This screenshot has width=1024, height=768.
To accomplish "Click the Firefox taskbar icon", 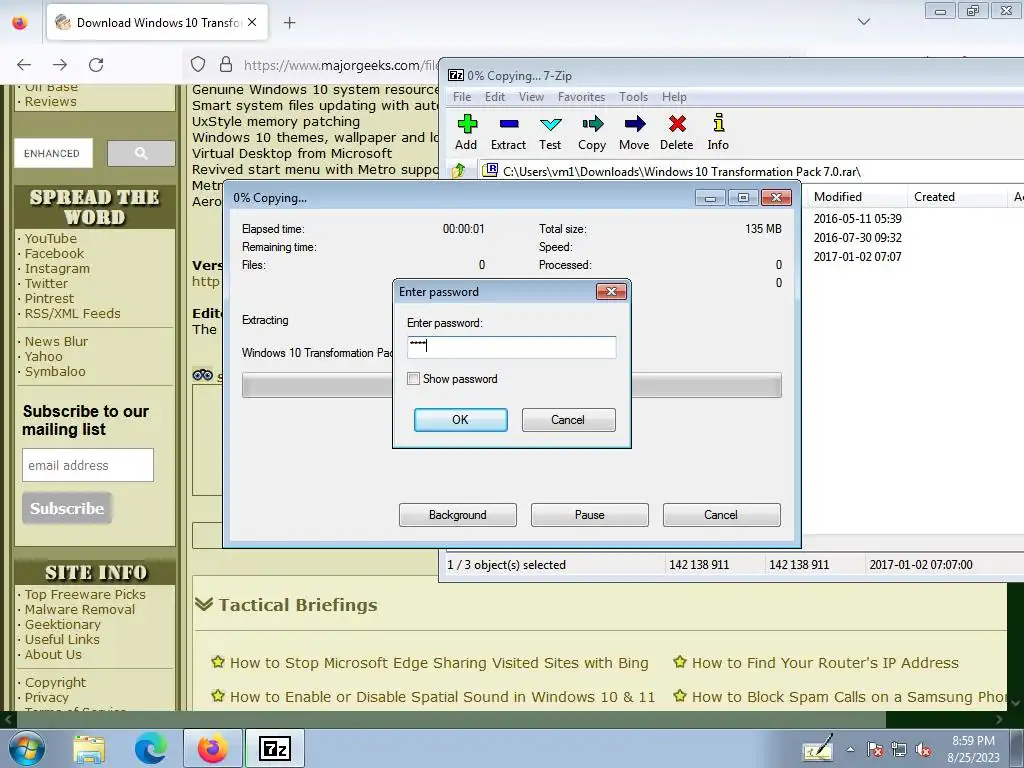I will point(213,749).
